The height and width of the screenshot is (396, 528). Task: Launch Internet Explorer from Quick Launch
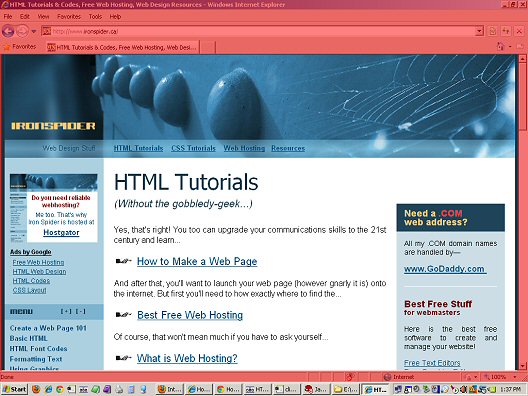click(48, 390)
